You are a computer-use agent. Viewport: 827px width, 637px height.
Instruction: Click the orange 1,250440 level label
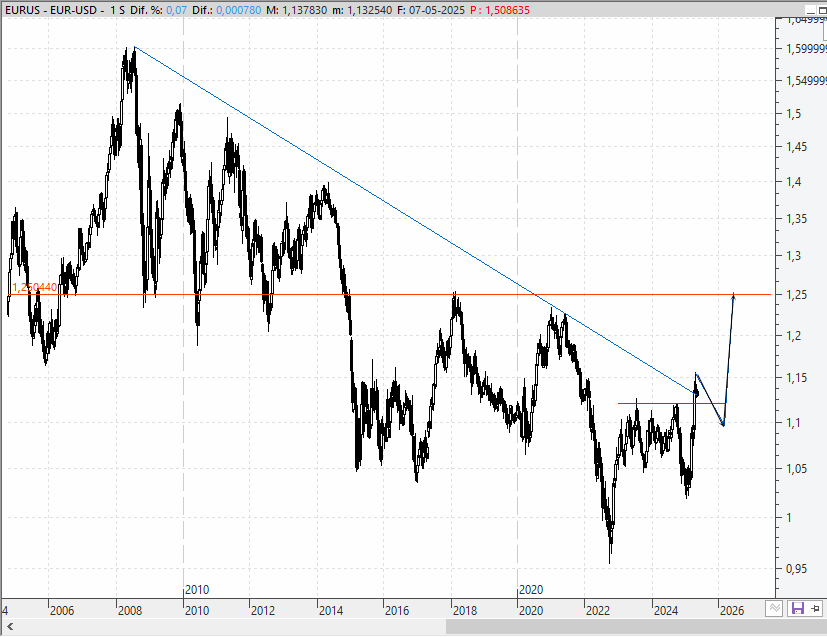coord(34,287)
